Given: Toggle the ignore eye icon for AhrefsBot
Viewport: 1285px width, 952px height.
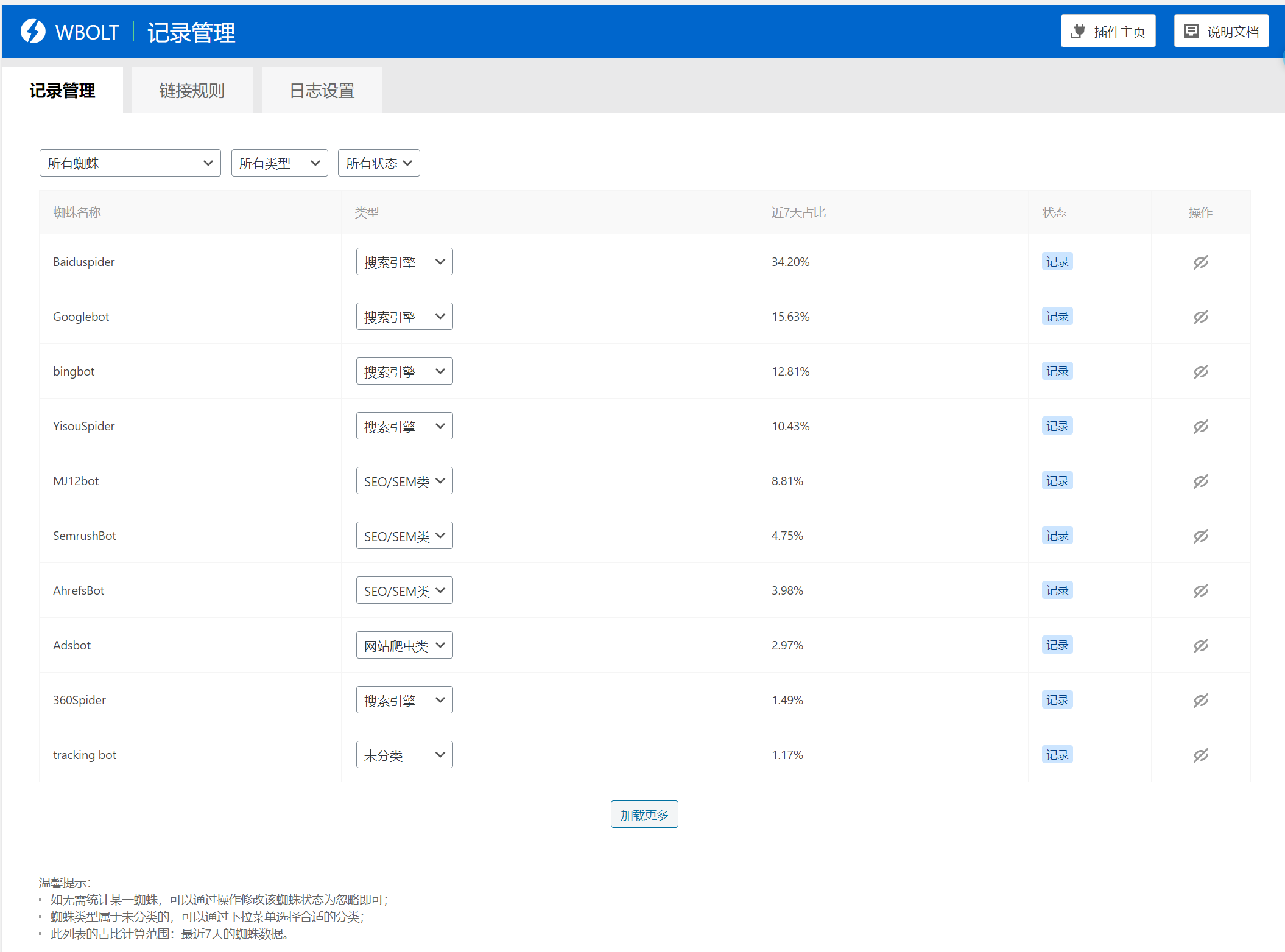Looking at the screenshot, I should click(x=1200, y=591).
